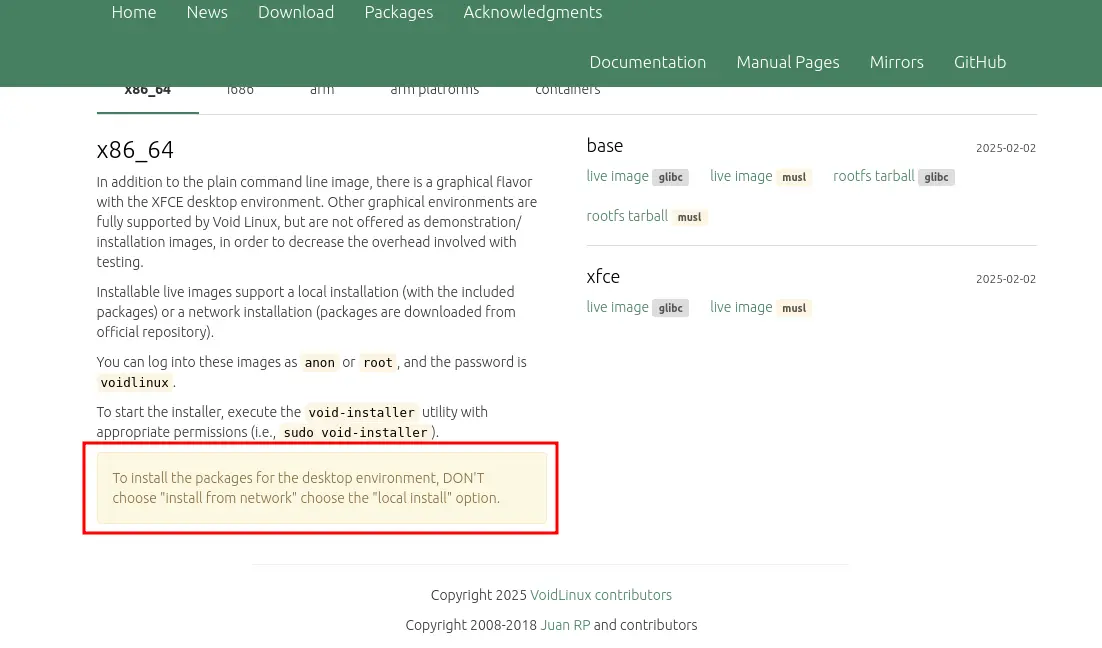
Task: Open the GitHub link in navbar
Action: coord(980,62)
